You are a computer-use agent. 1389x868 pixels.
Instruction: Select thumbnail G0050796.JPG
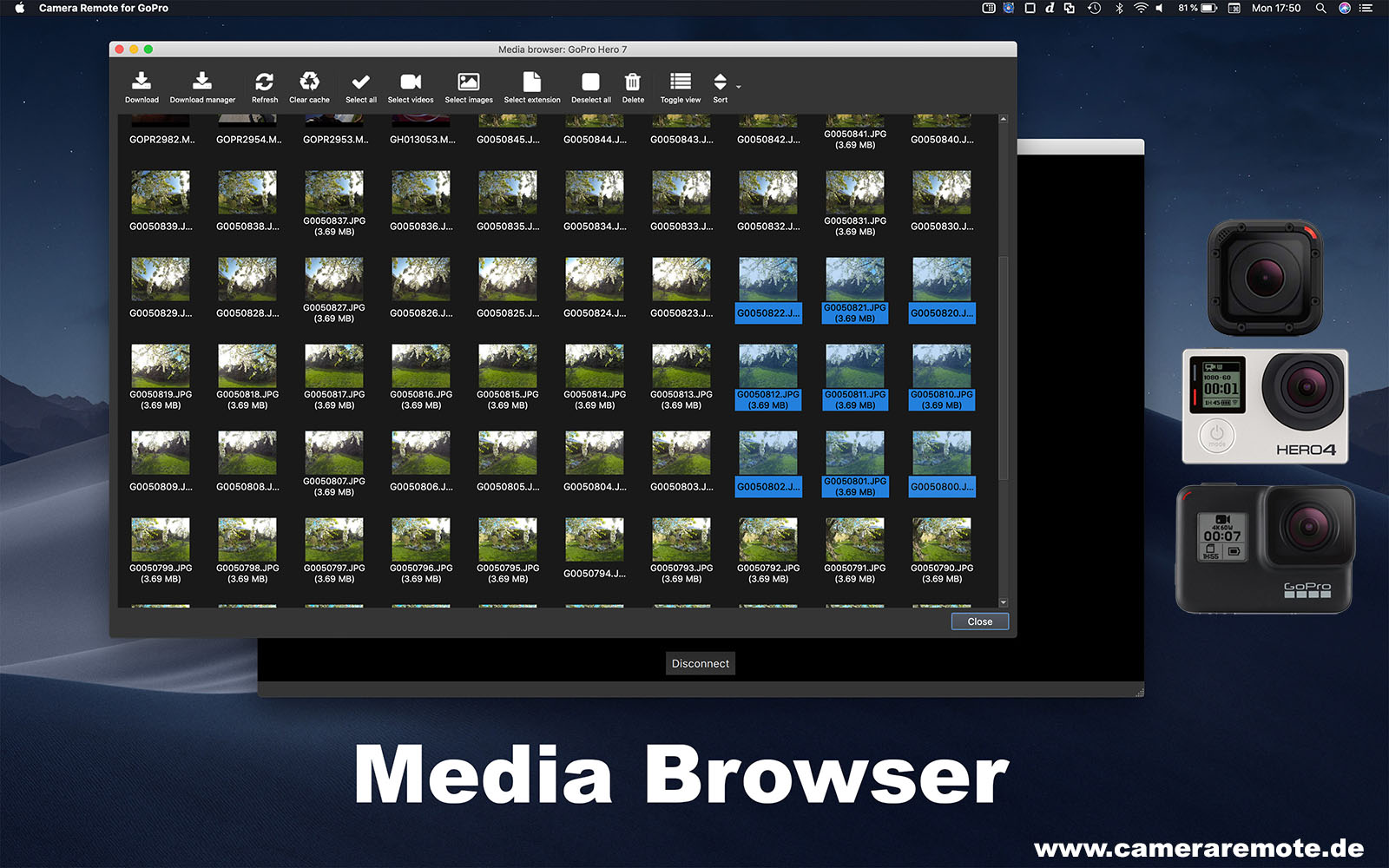pos(421,540)
